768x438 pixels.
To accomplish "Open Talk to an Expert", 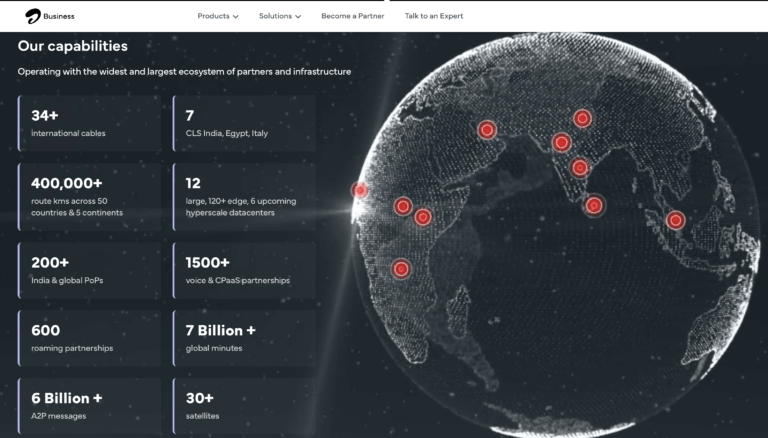I will (x=433, y=16).
